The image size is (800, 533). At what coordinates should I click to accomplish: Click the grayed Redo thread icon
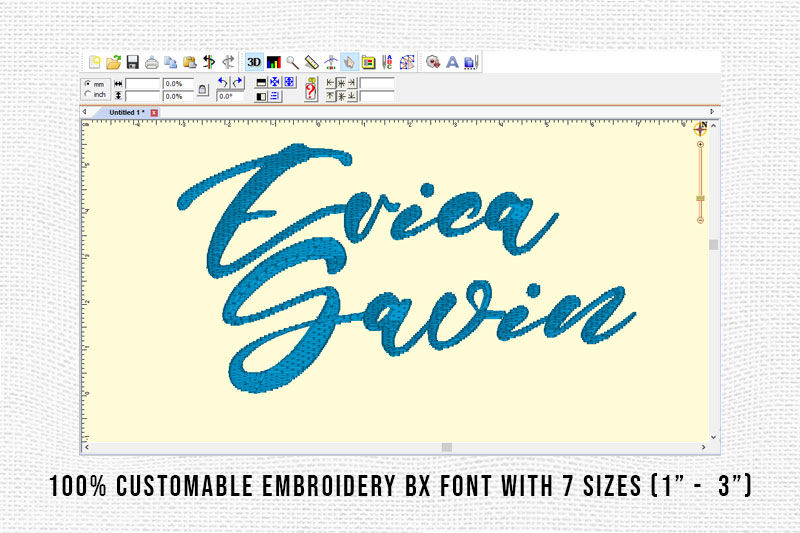point(229,62)
